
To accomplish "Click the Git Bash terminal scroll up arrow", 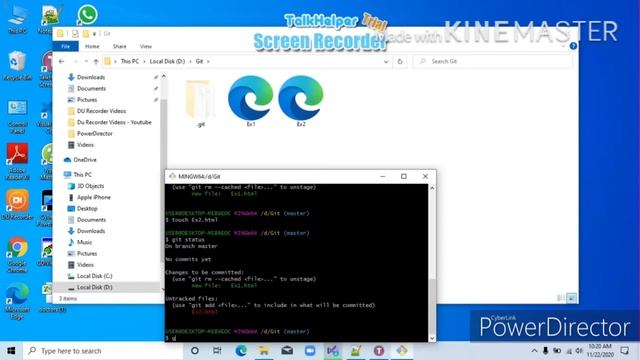I will point(432,188).
